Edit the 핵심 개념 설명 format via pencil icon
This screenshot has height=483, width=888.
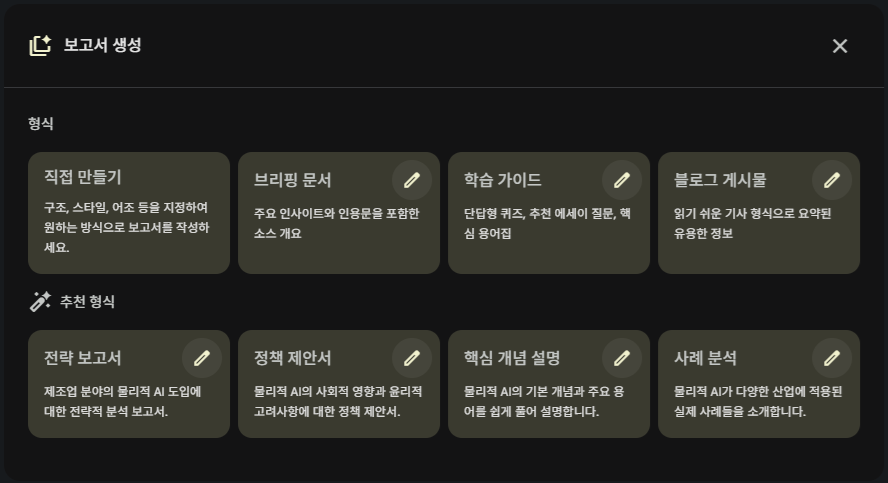622,358
